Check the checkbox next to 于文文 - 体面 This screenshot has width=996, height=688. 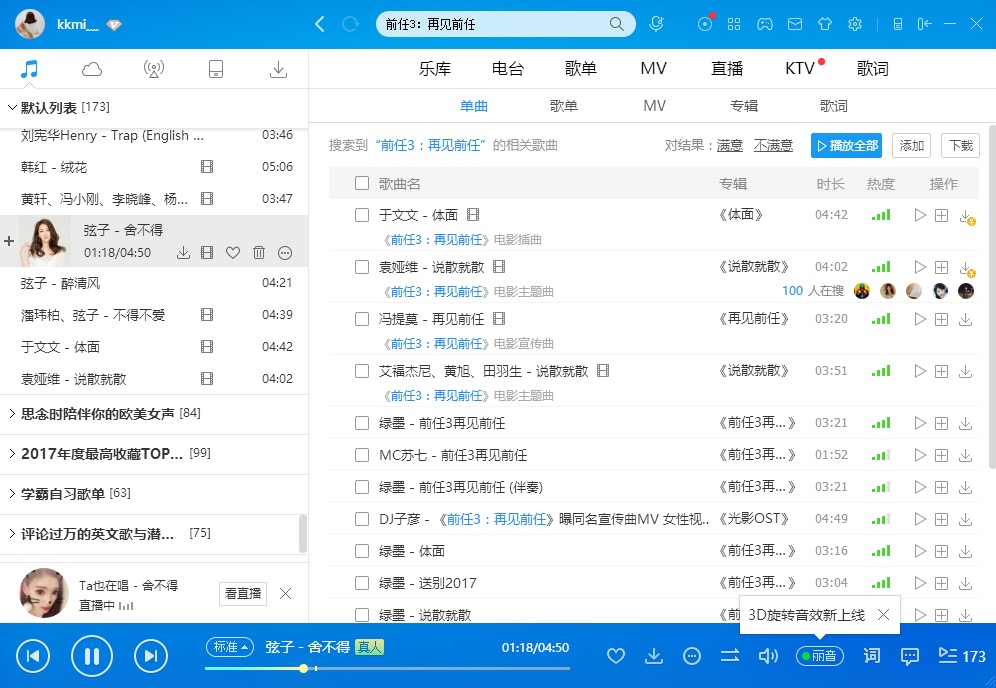pyautogui.click(x=361, y=214)
